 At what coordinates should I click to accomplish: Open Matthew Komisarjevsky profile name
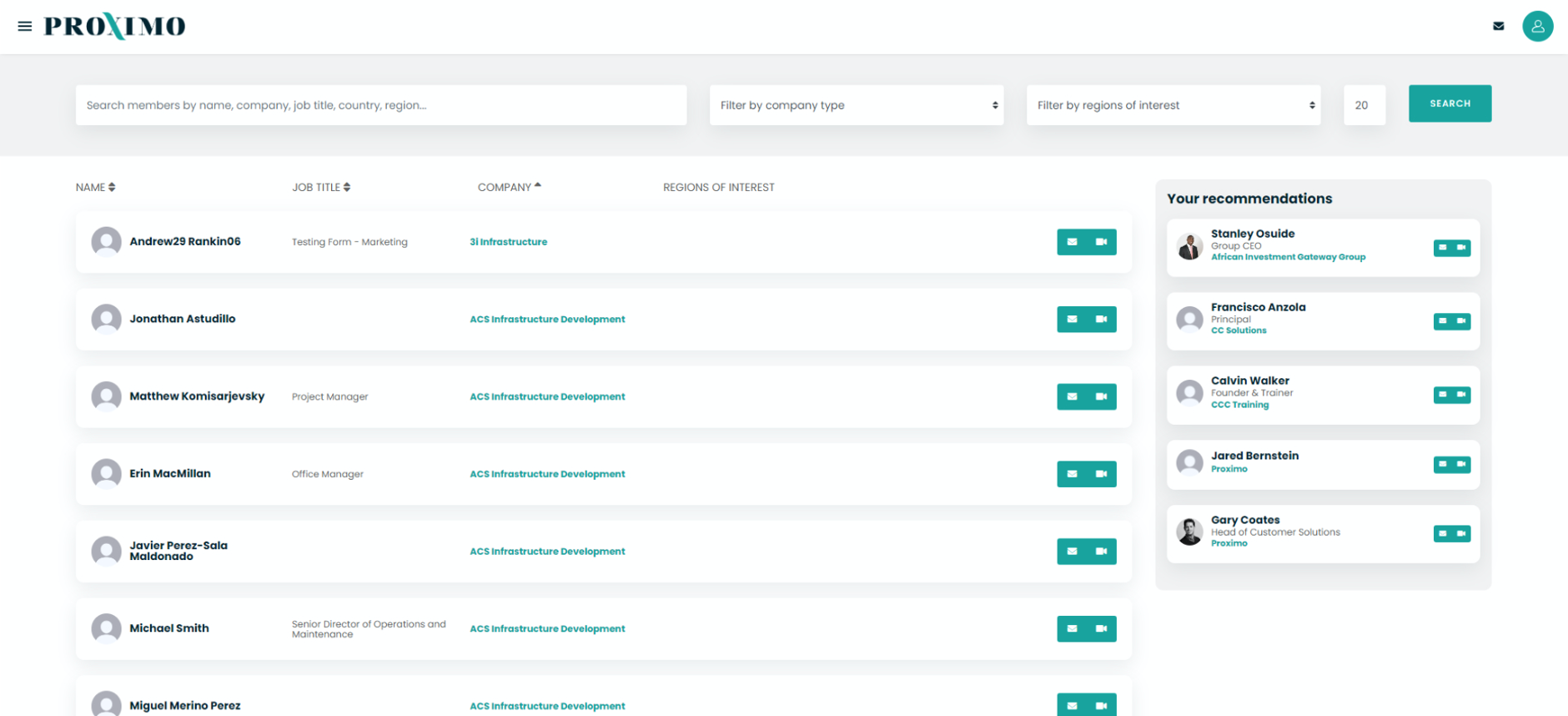click(197, 396)
